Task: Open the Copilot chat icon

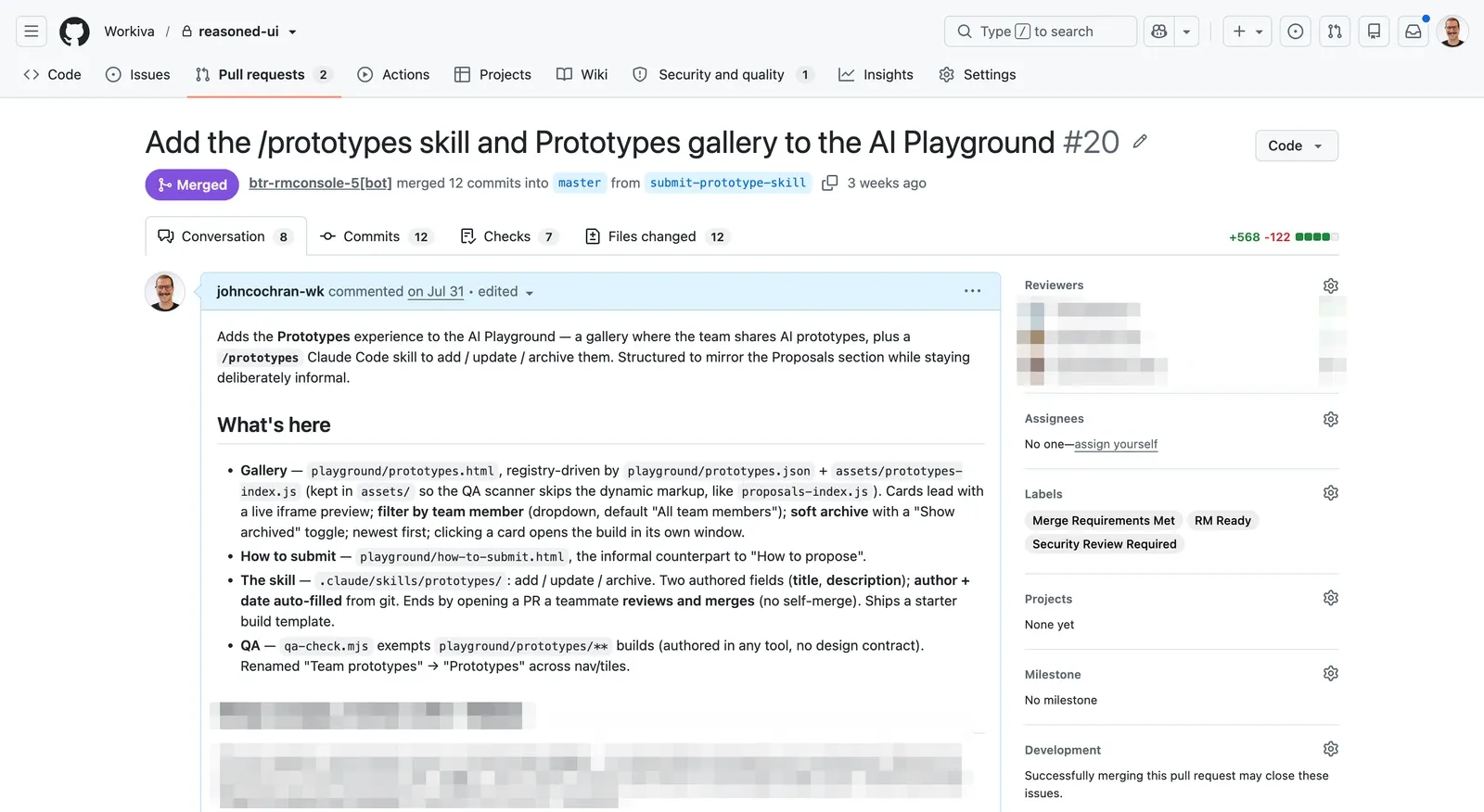Action: pos(1158,32)
